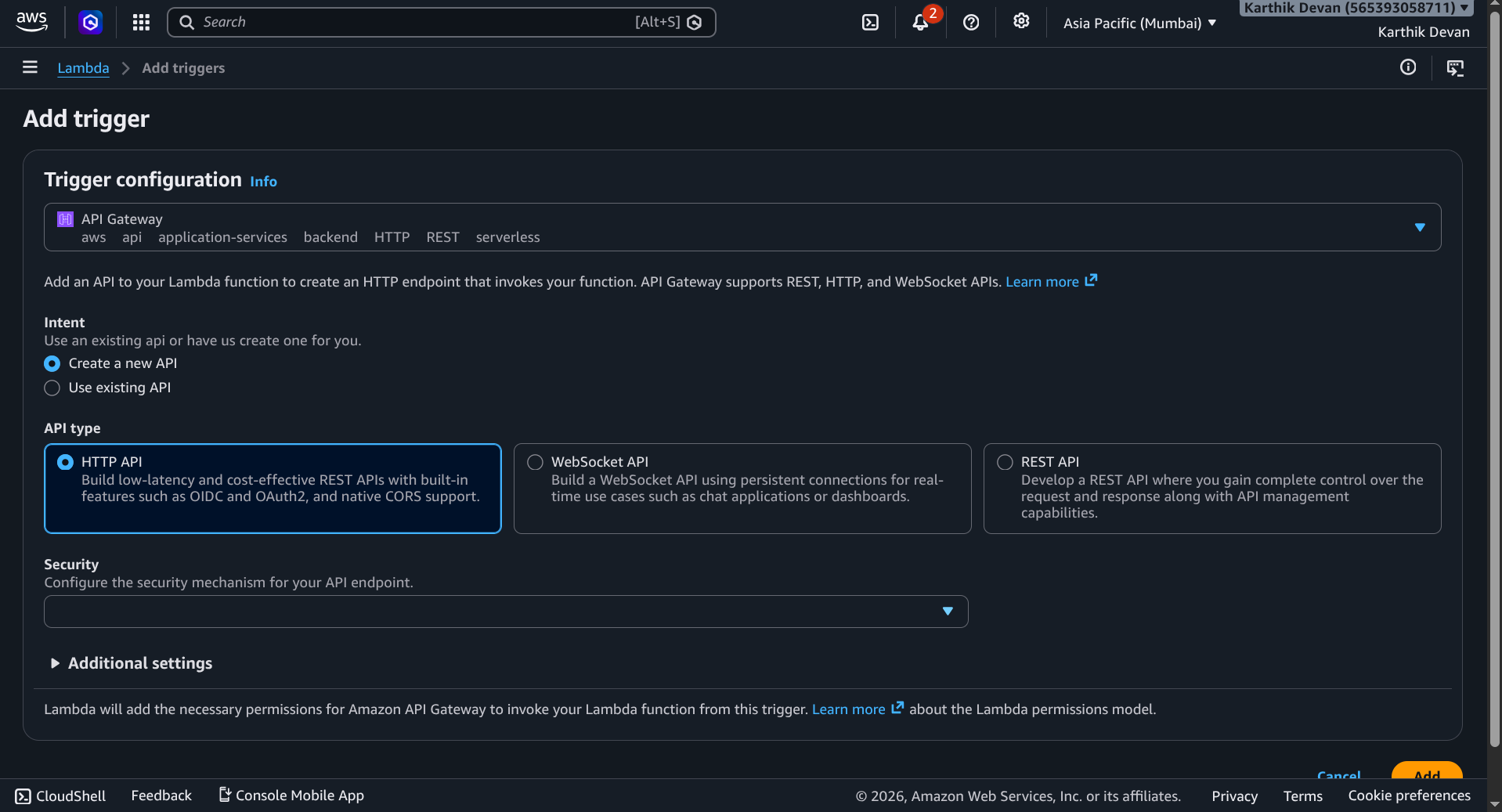Open the Services grid menu icon
Screen dimensions: 1502x812
pyautogui.click(x=141, y=22)
